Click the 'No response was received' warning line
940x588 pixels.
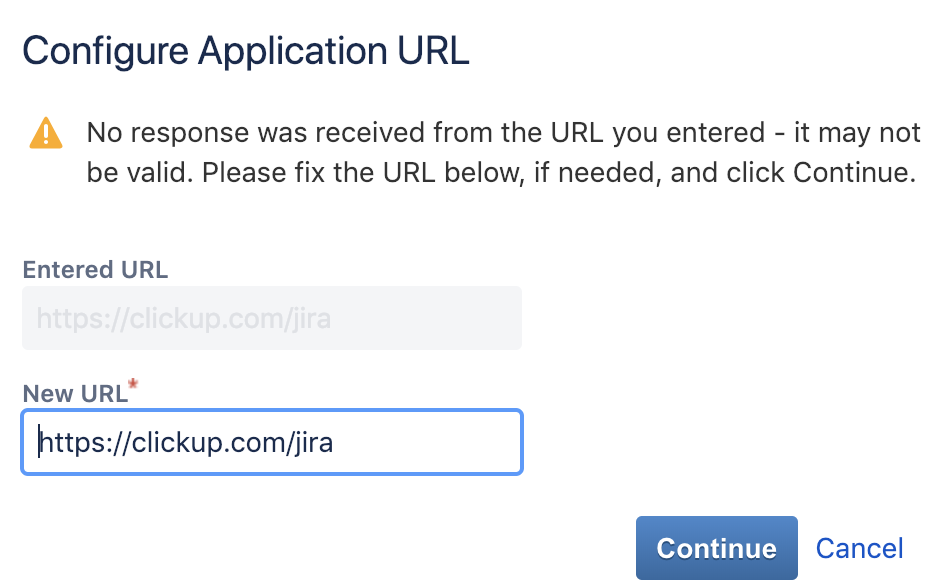coord(502,133)
